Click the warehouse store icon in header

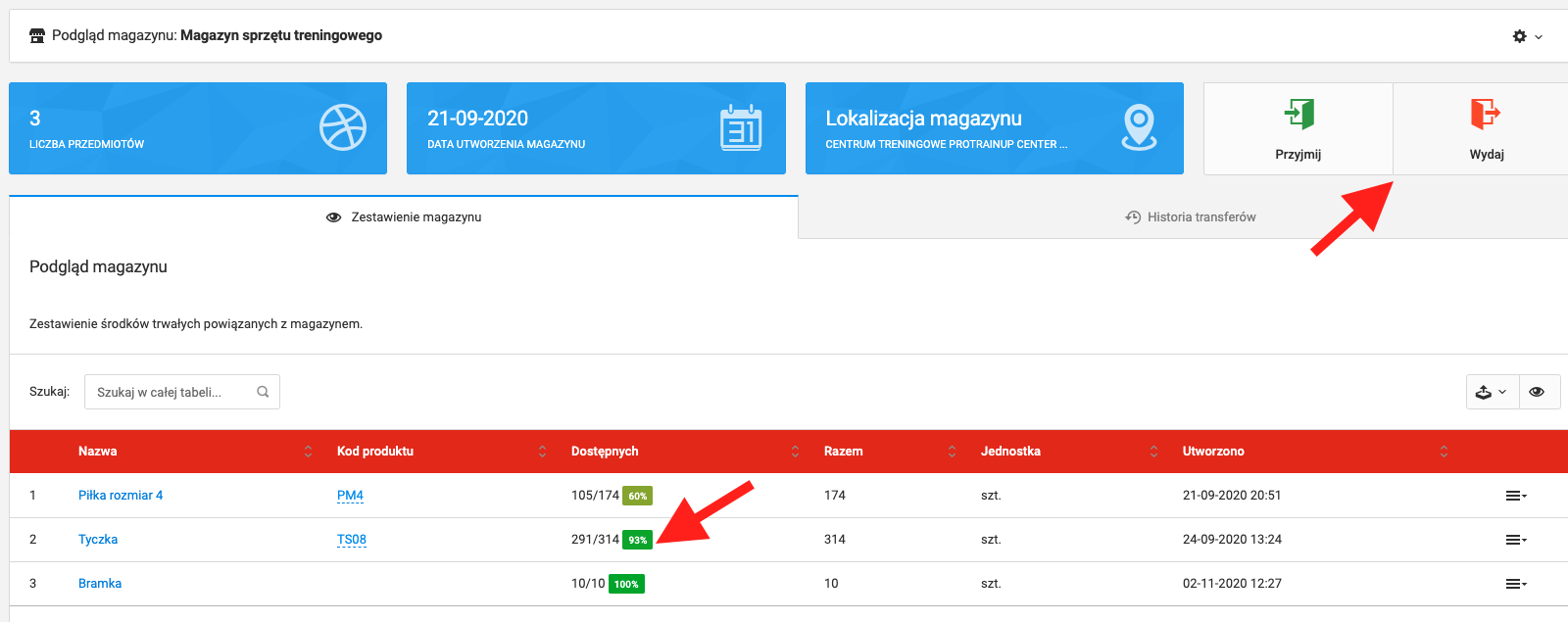point(37,36)
